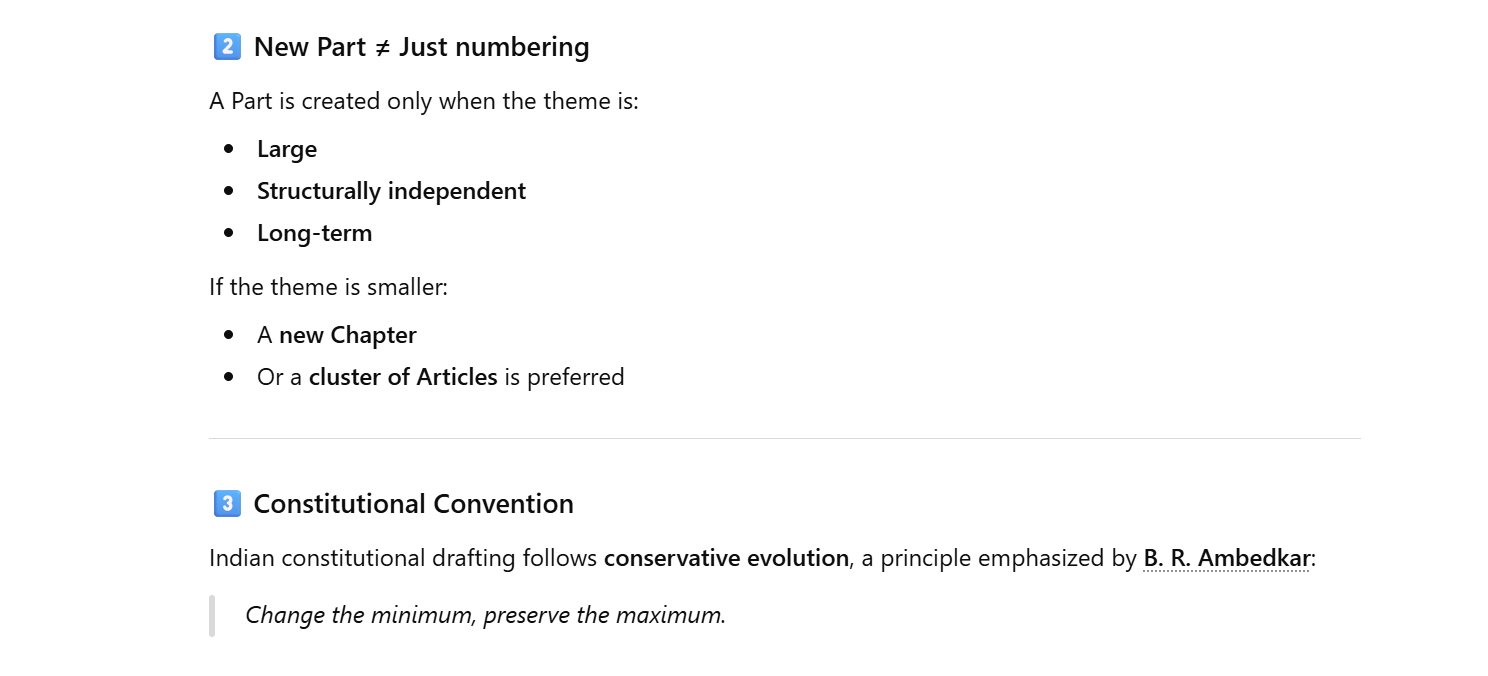The height and width of the screenshot is (676, 1488).
Task: Click the bold "cluster of Articles" text
Action: (x=403, y=377)
